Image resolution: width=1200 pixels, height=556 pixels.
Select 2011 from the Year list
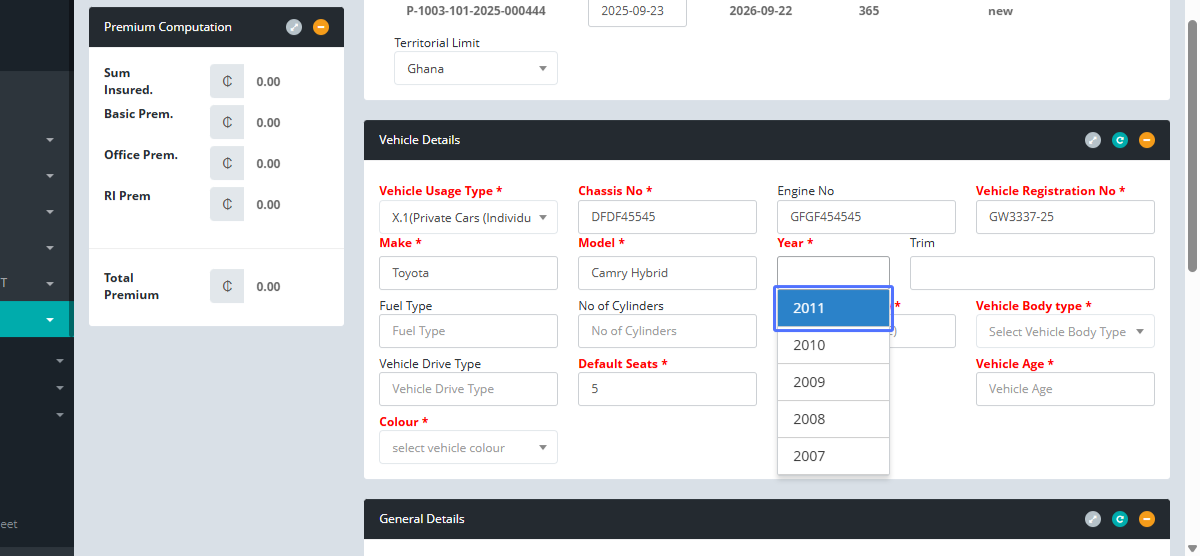[833, 308]
